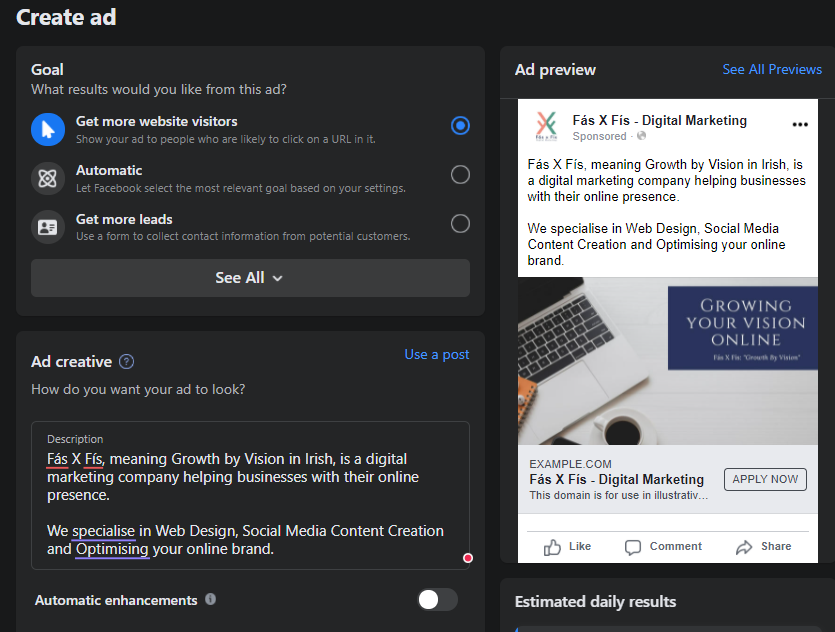The height and width of the screenshot is (632, 835).
Task: Click "How do you want your ad to look?" text
Action: (x=138, y=389)
